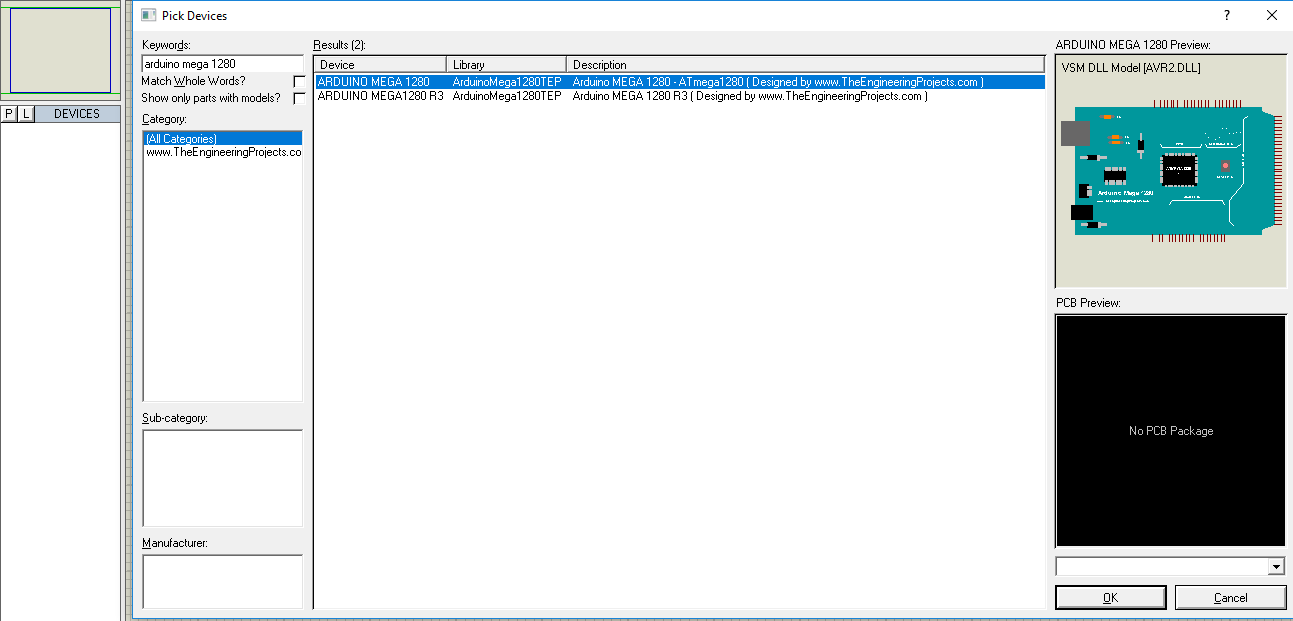The height and width of the screenshot is (621, 1293).
Task: Open the PCB package dropdown
Action: tap(1275, 567)
